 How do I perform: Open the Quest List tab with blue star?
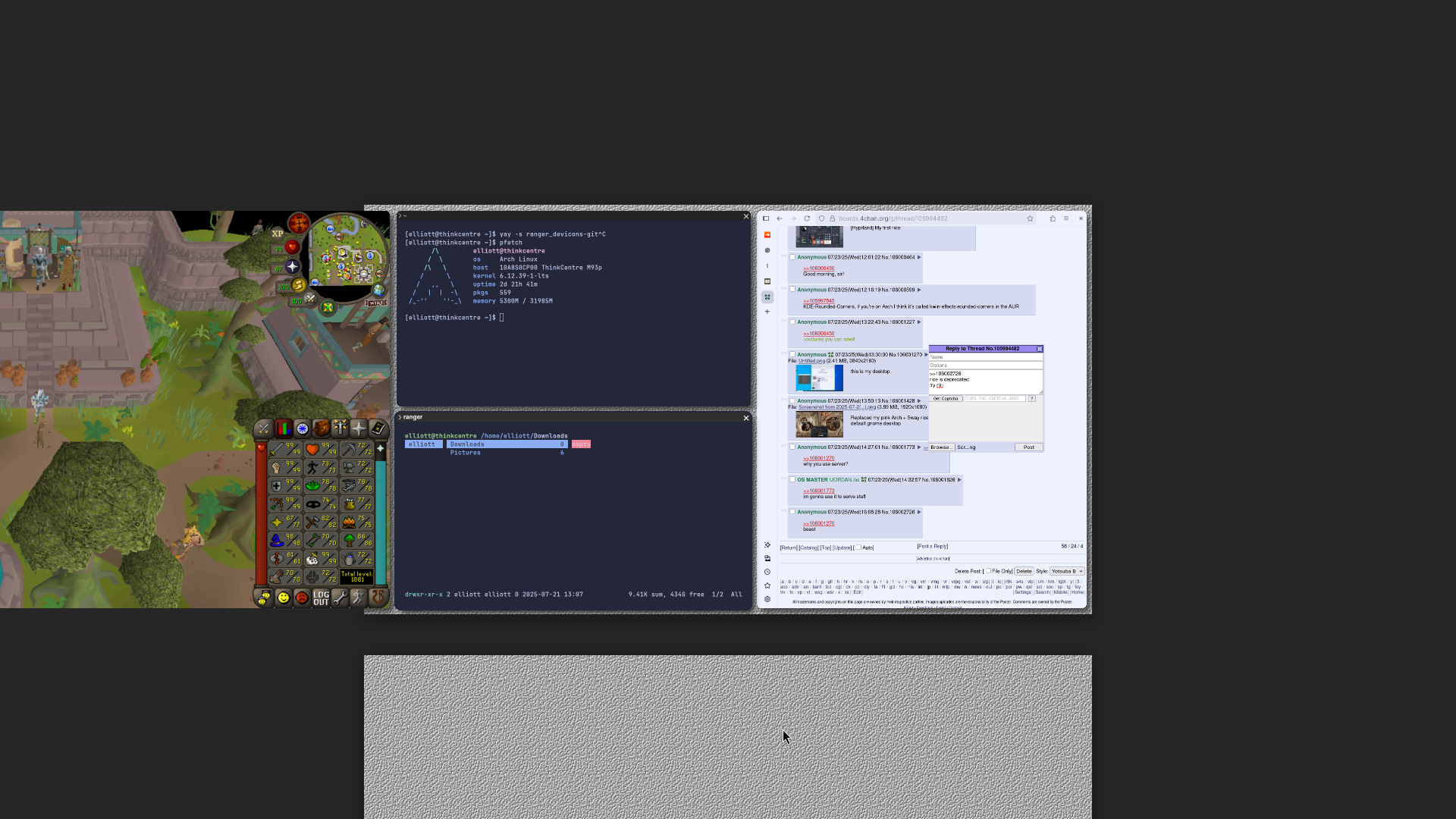pos(302,429)
